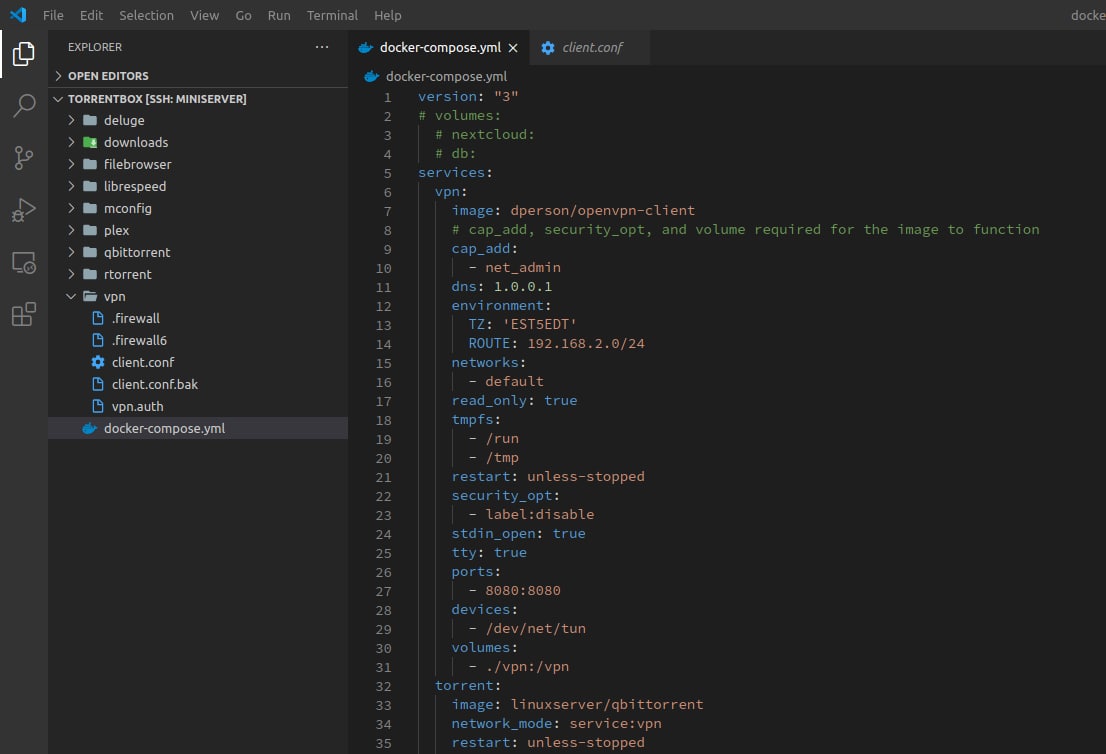
Task: Expand the plex folder chevron
Action: tap(71, 230)
